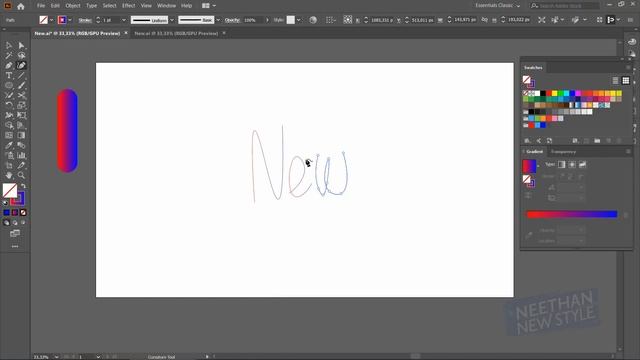
Task: Select the Rotate tool
Action: (x=9, y=105)
